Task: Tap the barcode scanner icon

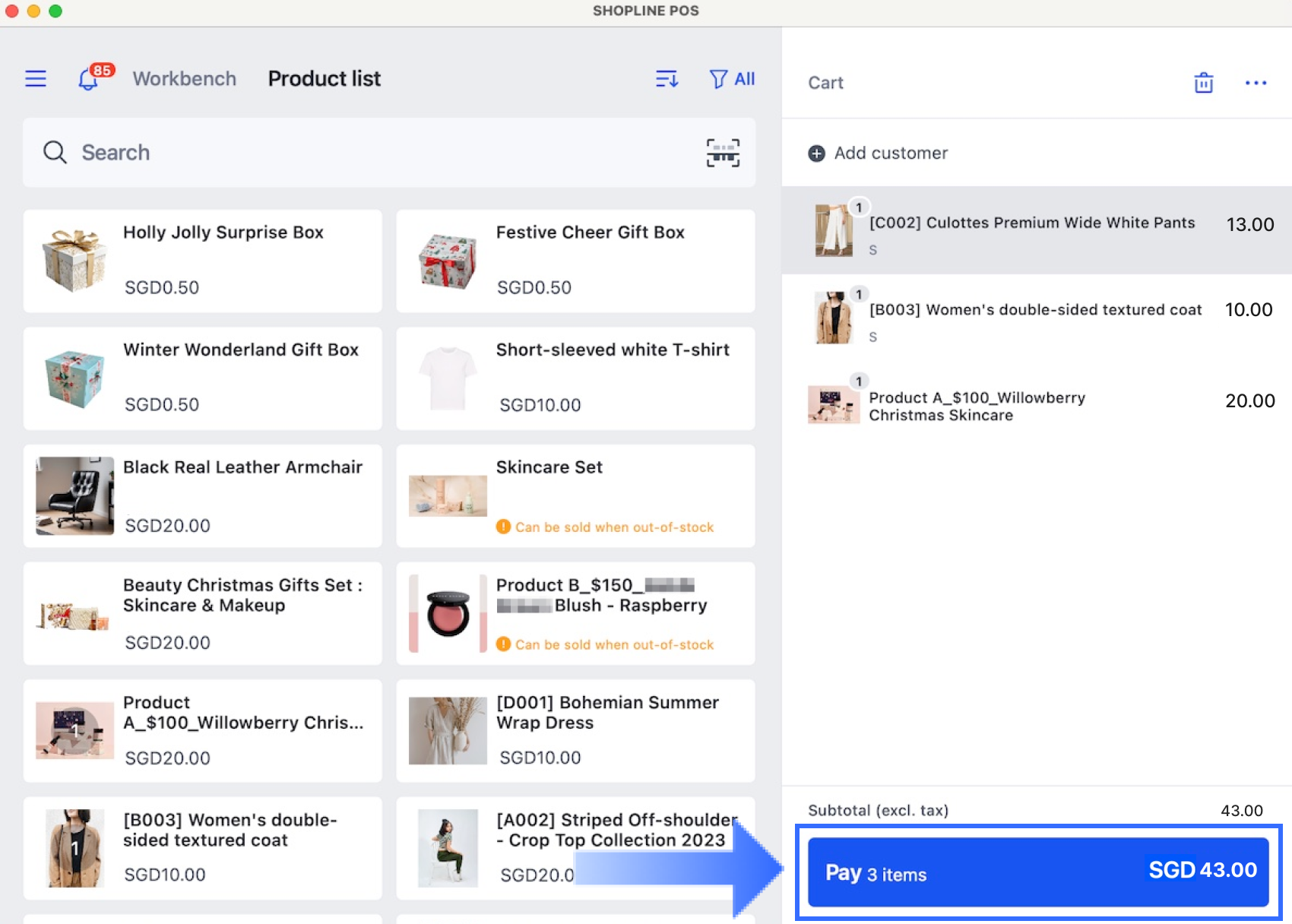Action: (x=723, y=153)
